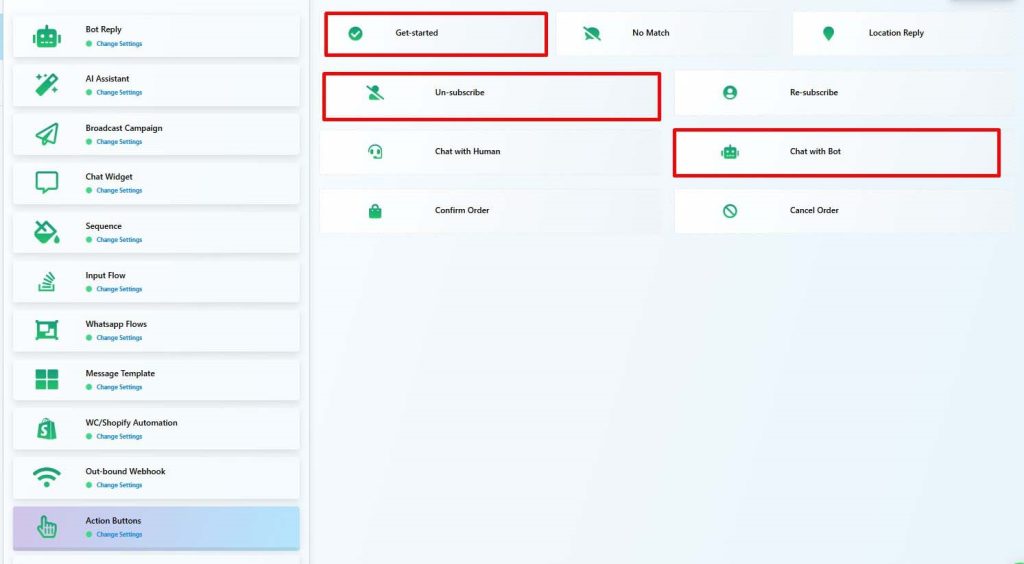Open the Un-subscribe action button
1024x564 pixels.
pyautogui.click(x=491, y=93)
